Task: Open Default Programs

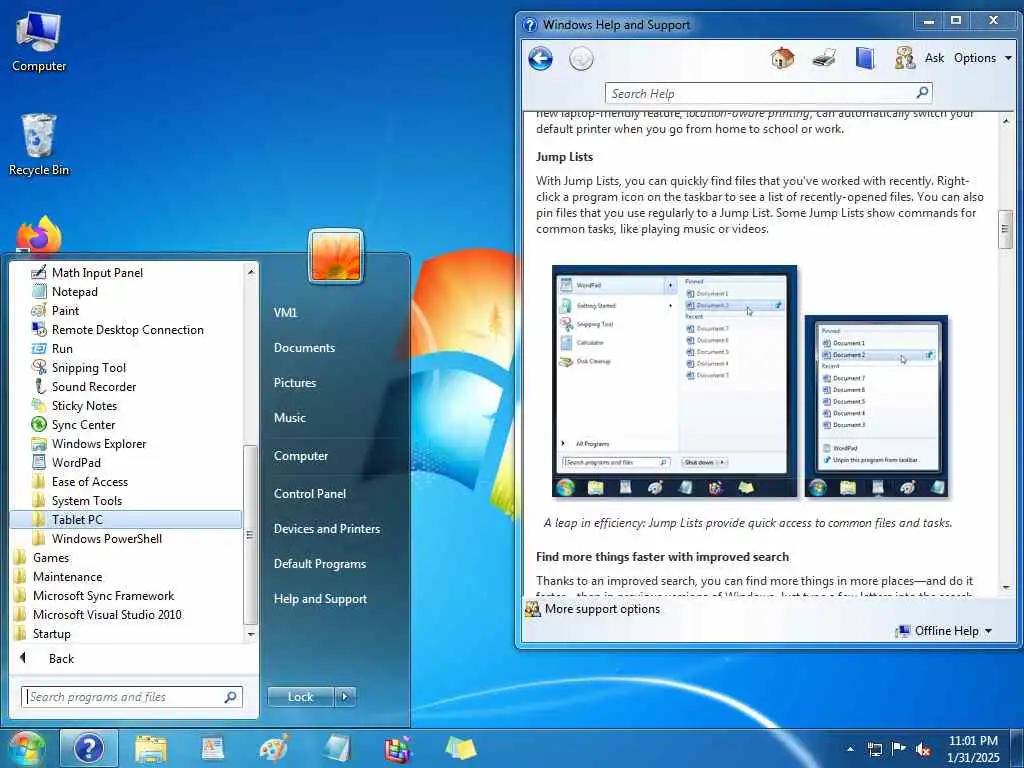Action: coord(319,564)
